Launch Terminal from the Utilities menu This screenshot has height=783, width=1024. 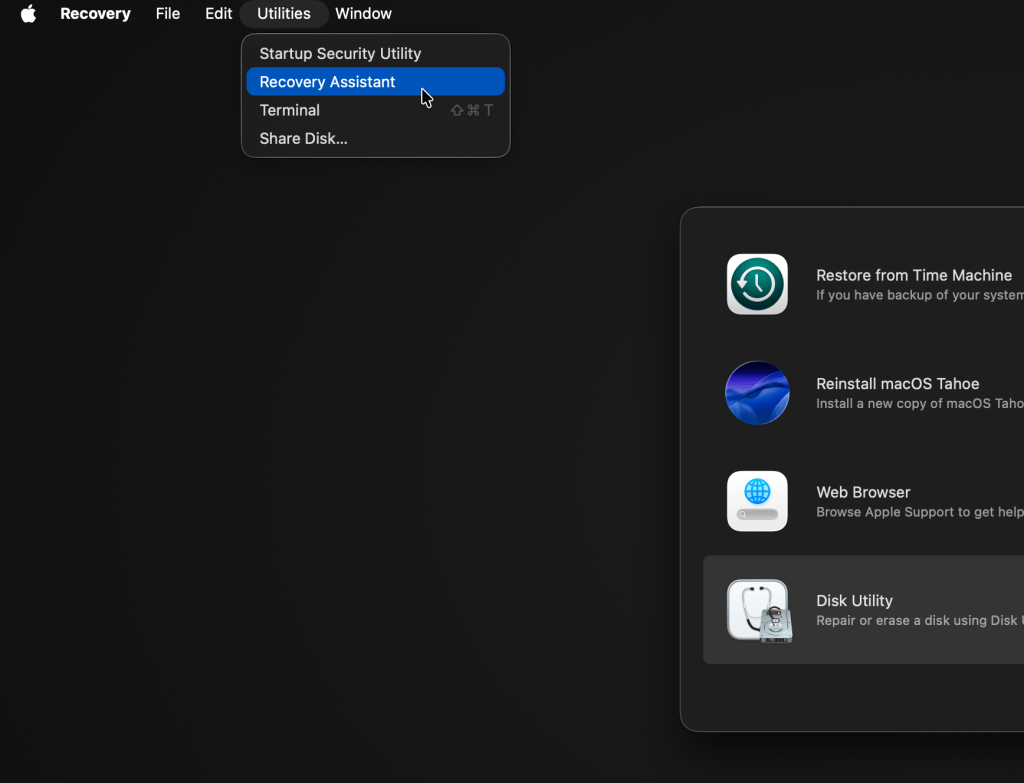click(290, 110)
